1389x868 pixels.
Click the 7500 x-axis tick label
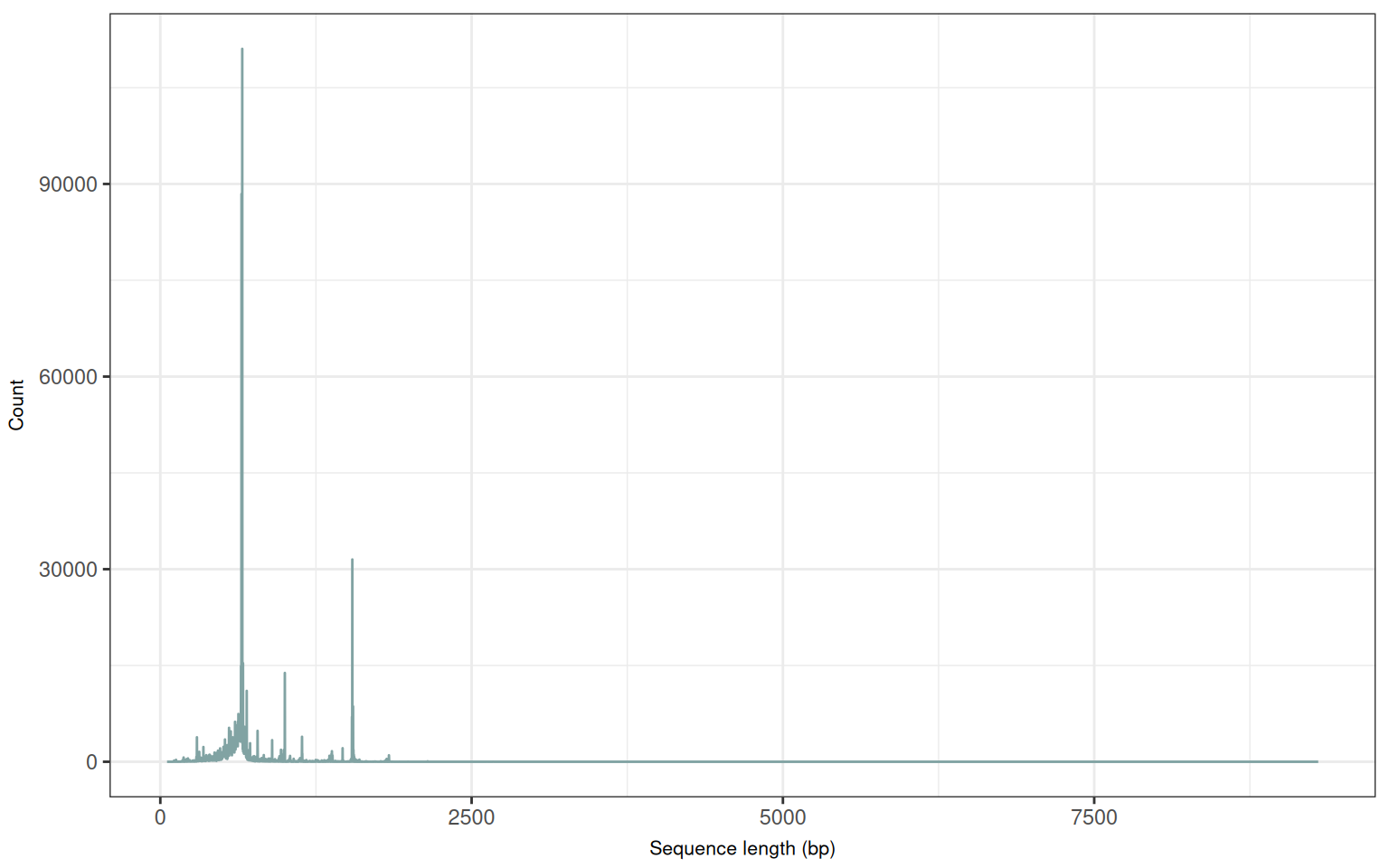(1093, 818)
